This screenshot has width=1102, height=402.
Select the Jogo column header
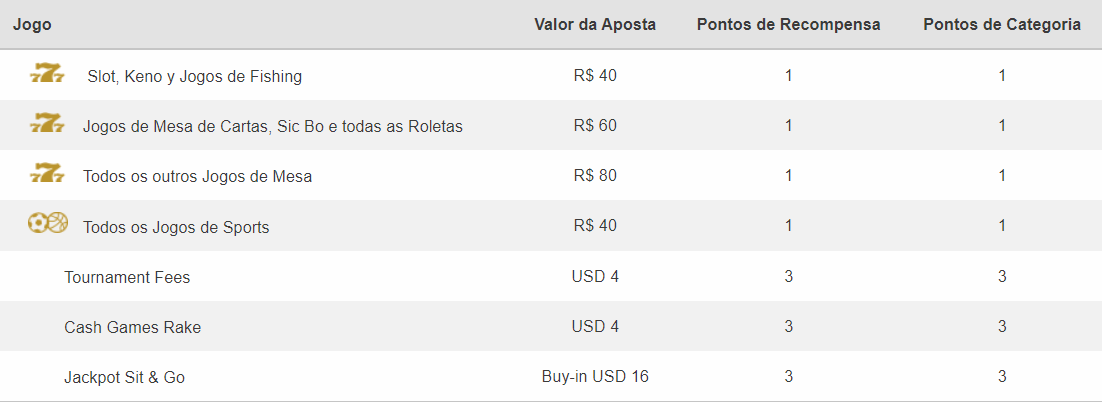[32, 25]
